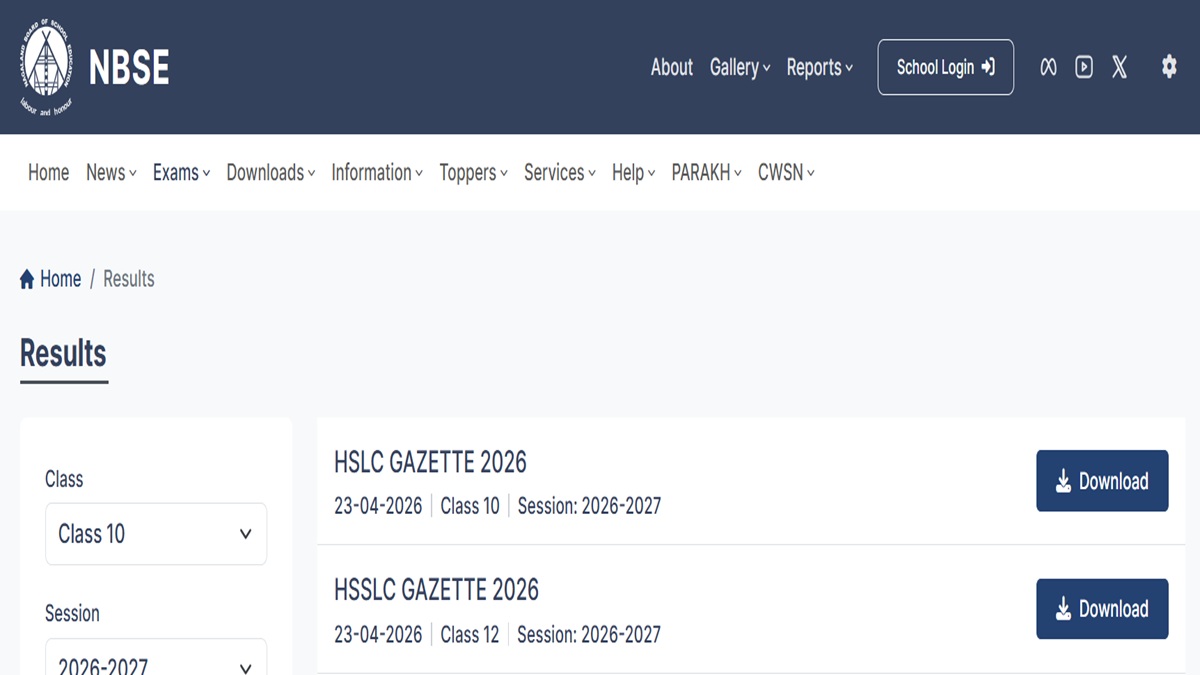The width and height of the screenshot is (1200, 675).
Task: Open the Meta social media icon
Action: [1048, 67]
